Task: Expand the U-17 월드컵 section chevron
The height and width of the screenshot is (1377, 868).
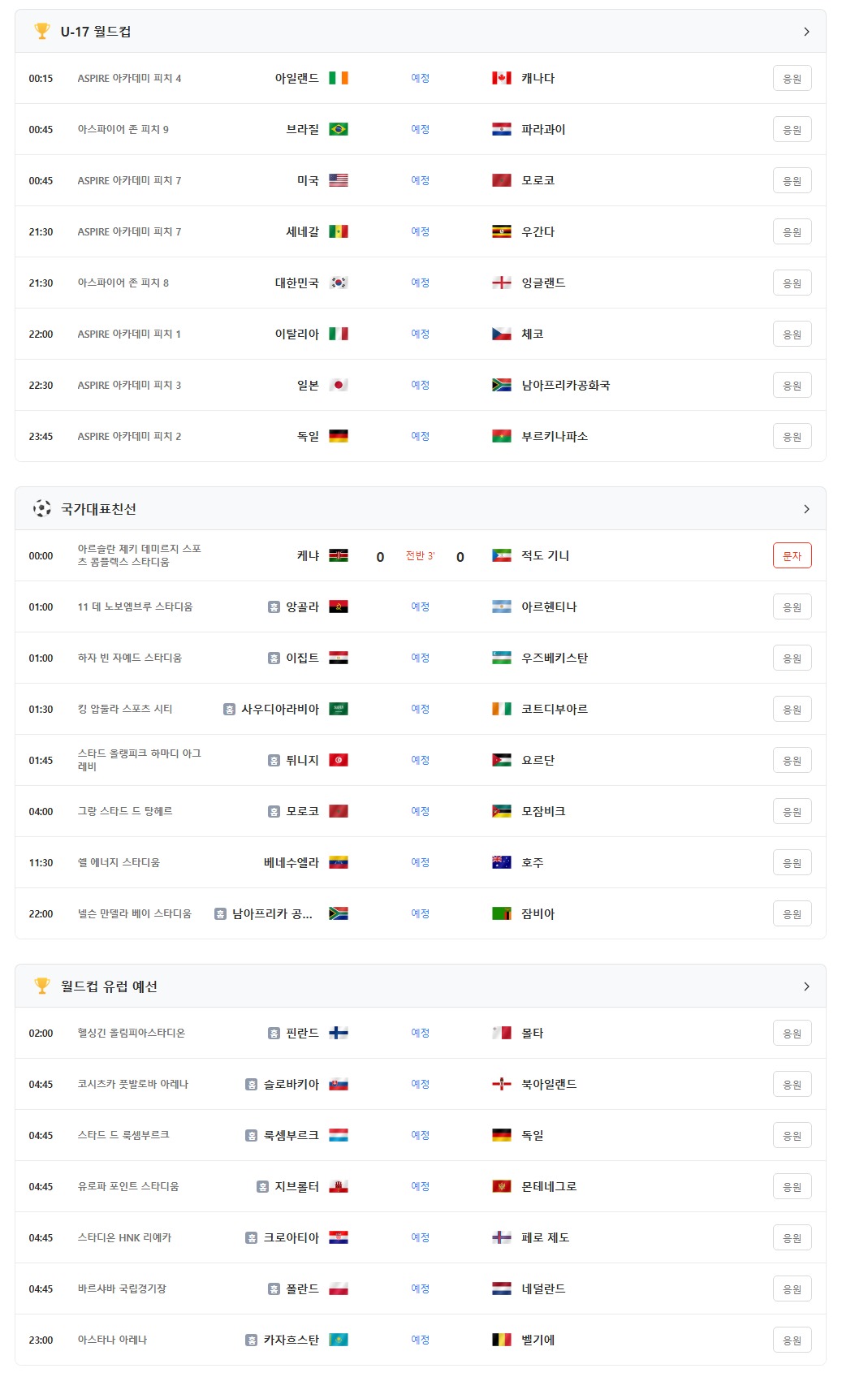Action: click(x=806, y=31)
